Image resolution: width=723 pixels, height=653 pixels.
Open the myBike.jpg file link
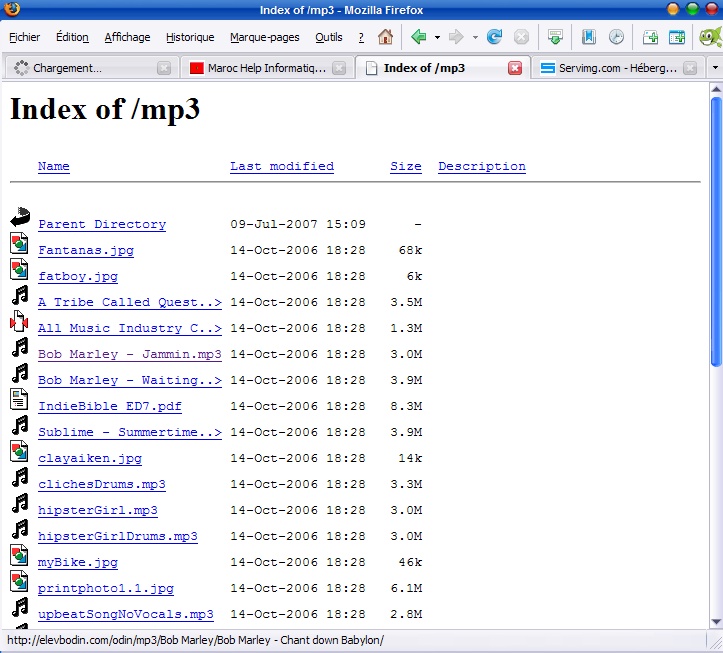[x=77, y=562]
